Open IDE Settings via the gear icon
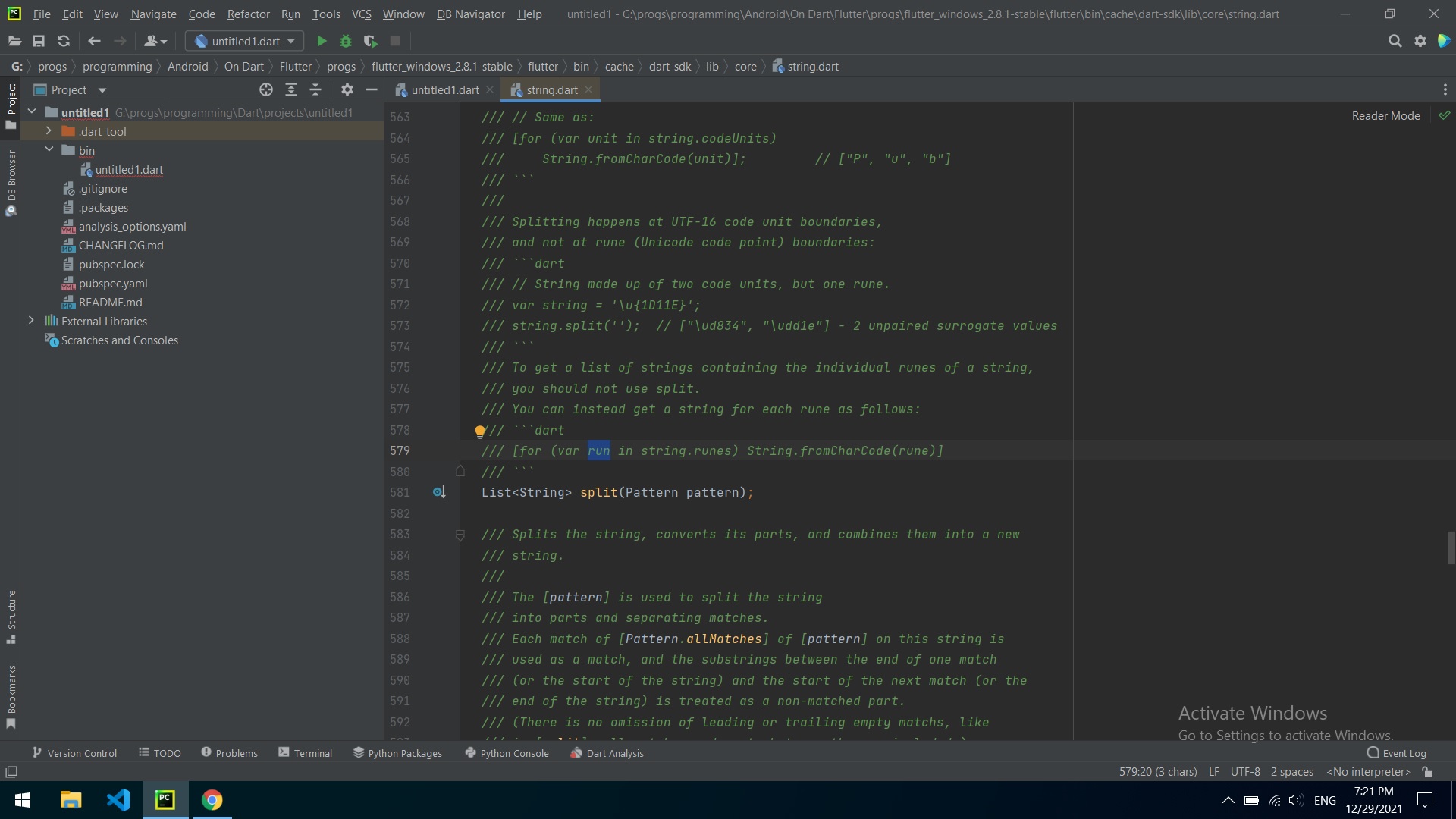Viewport: 1456px width, 819px height. tap(1419, 41)
